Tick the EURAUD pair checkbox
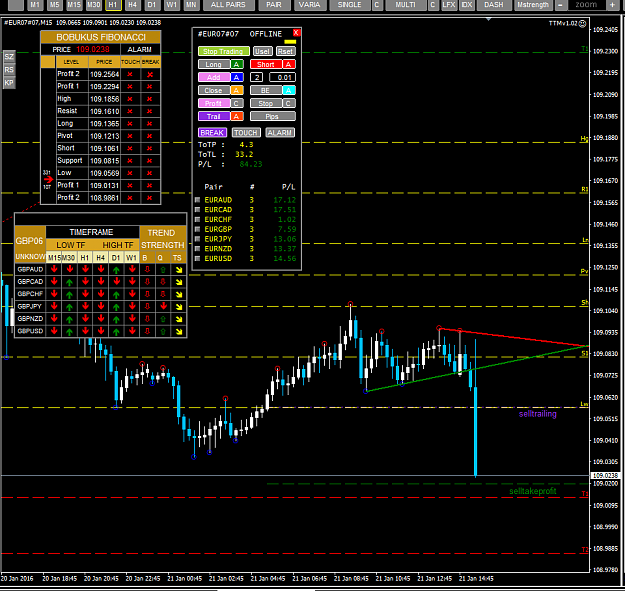Image resolution: width=625 pixels, height=591 pixels. point(197,200)
